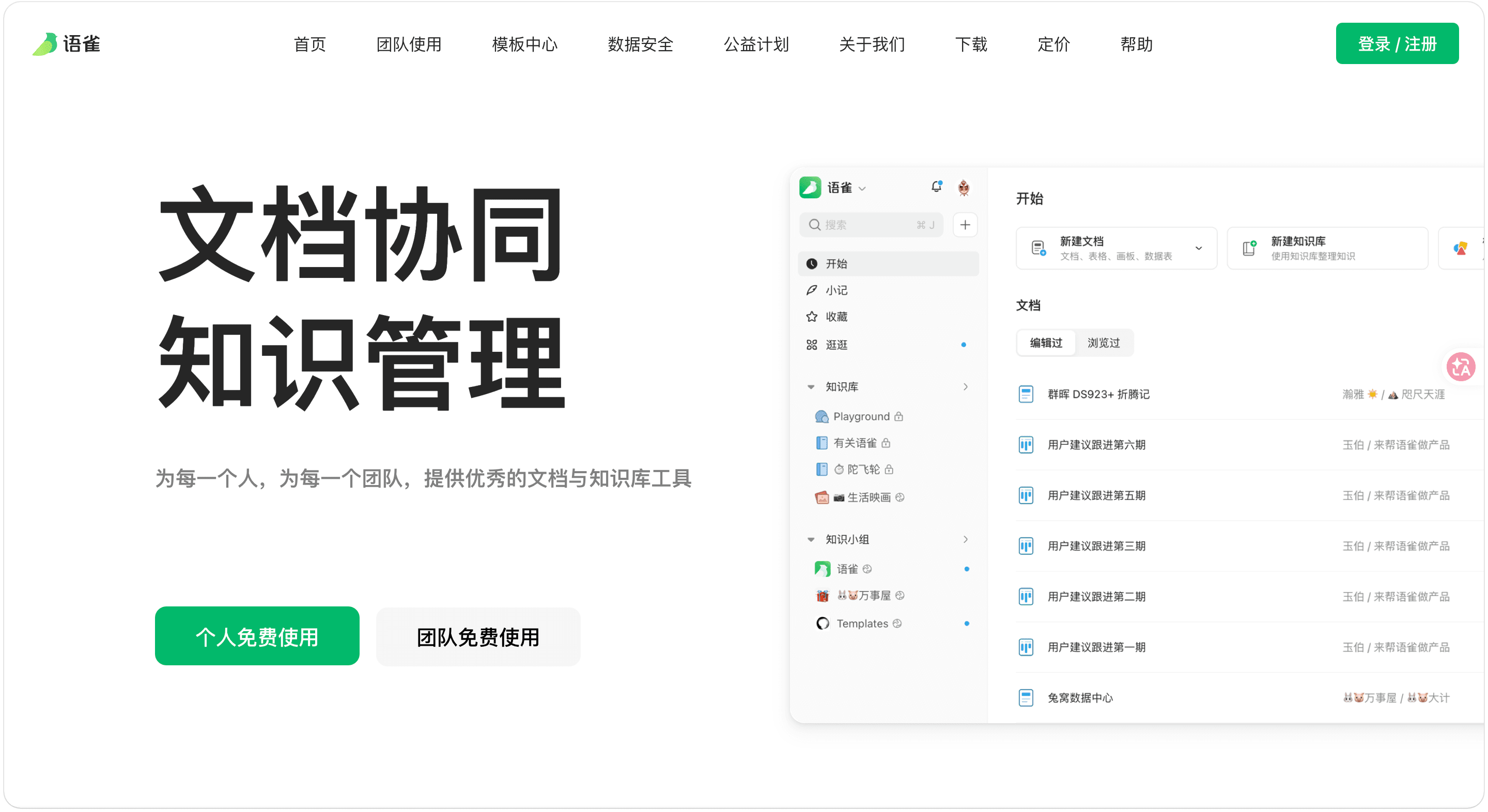The width and height of the screenshot is (1488, 812).
Task: Open 模板中心 in the top navigation
Action: tap(524, 44)
